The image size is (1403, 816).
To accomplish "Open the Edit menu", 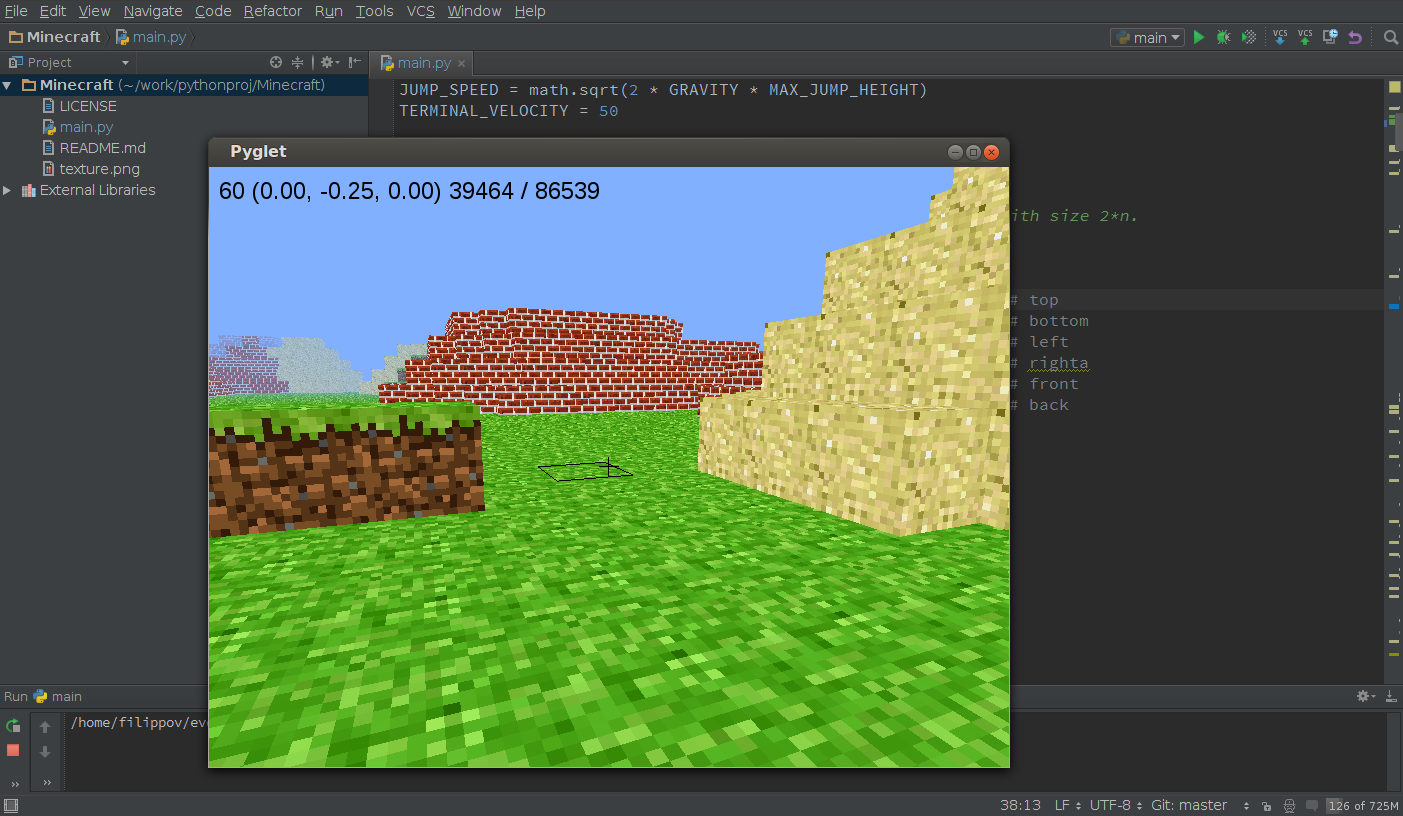I will [53, 11].
